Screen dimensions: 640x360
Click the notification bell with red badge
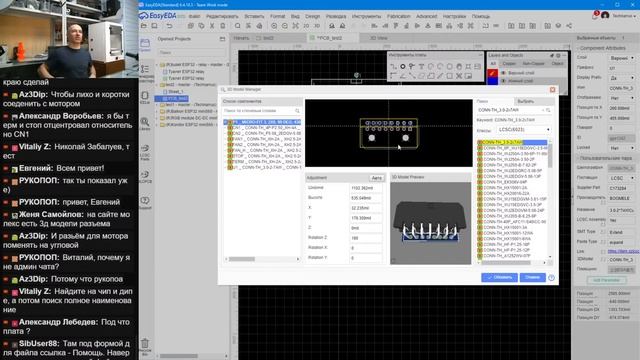(595, 16)
